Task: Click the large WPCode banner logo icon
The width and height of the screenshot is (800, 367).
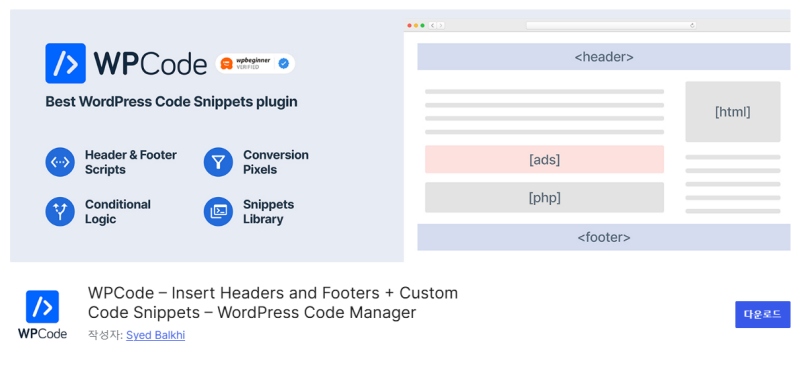Action: (x=65, y=63)
